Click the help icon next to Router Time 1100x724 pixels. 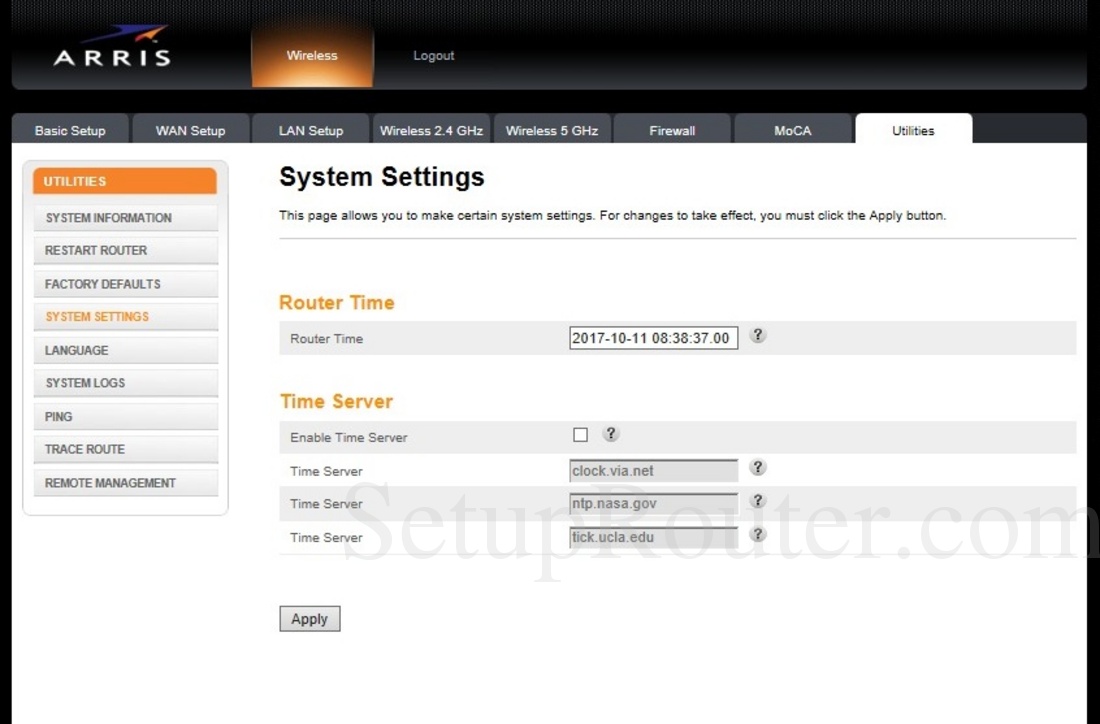coord(757,336)
